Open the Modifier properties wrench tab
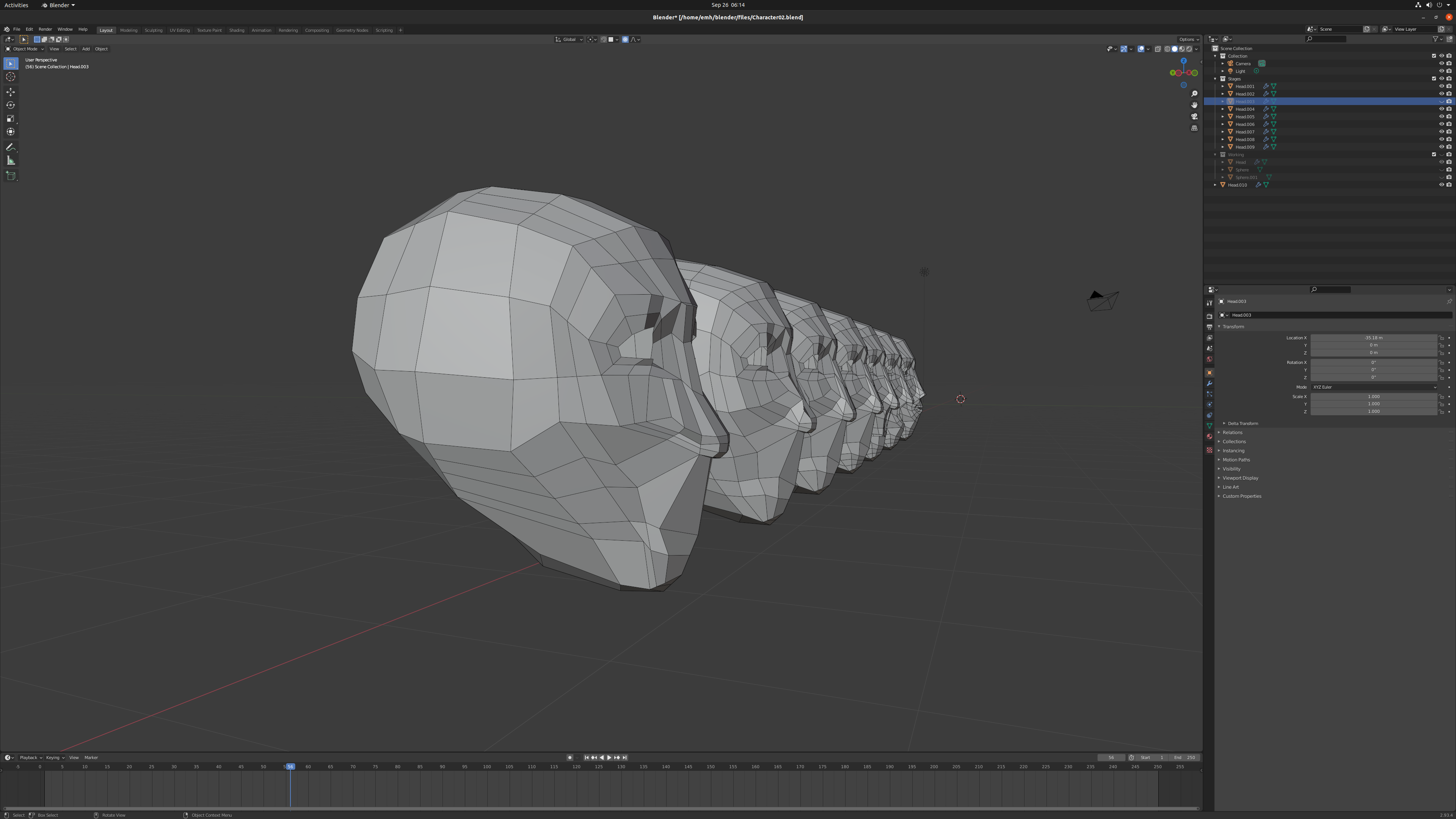The height and width of the screenshot is (819, 1456). point(1210,384)
